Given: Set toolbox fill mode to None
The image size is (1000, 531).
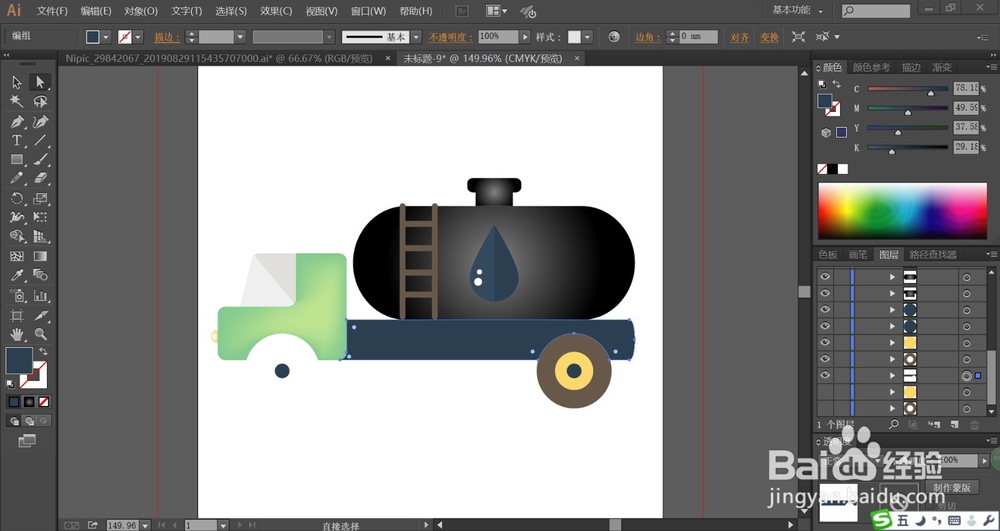Looking at the screenshot, I should [x=44, y=402].
